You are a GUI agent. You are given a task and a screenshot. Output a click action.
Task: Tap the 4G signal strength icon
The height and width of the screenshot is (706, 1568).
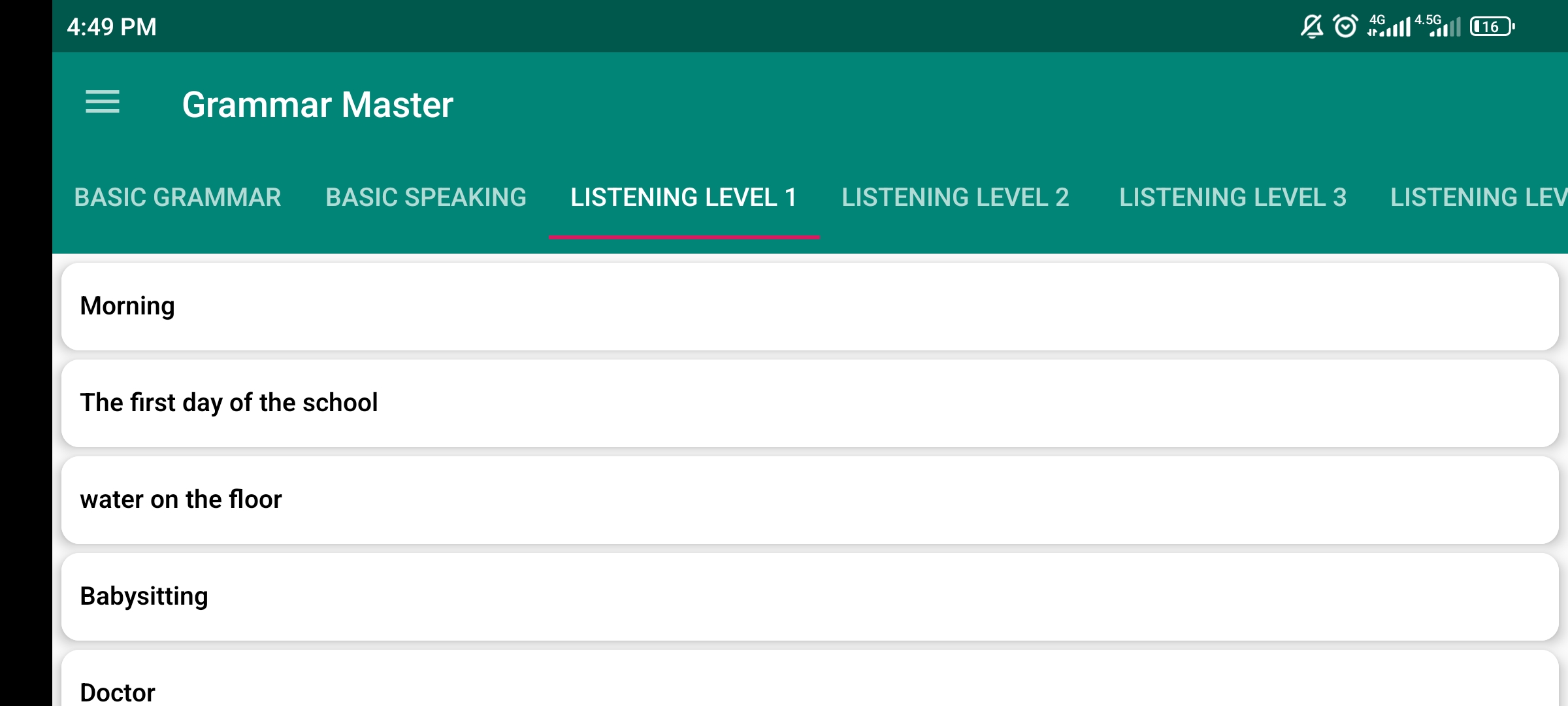[x=1389, y=26]
